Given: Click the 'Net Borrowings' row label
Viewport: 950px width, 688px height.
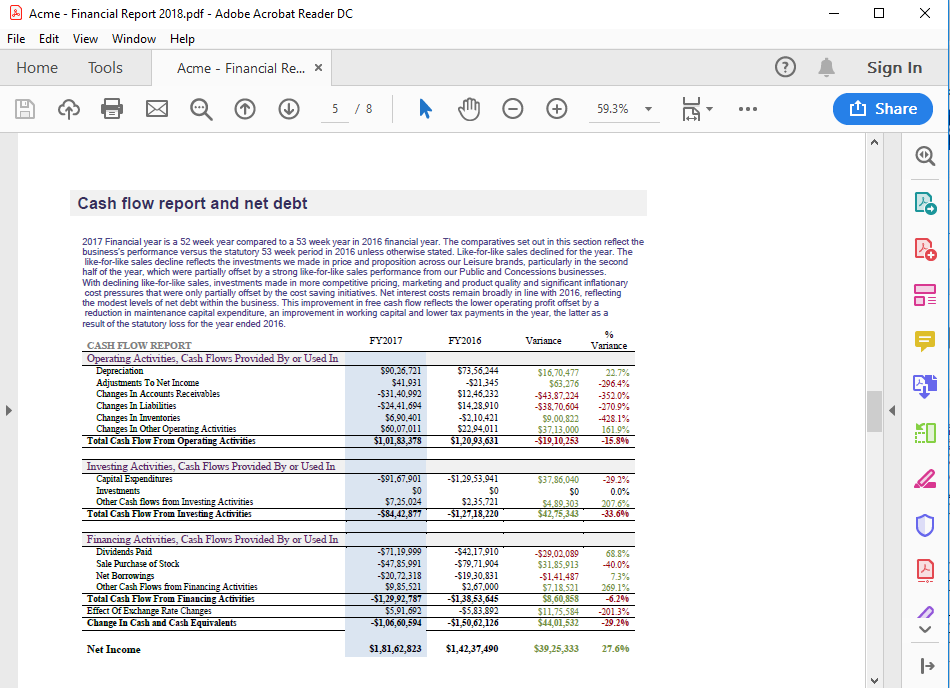Looking at the screenshot, I should [x=125, y=576].
